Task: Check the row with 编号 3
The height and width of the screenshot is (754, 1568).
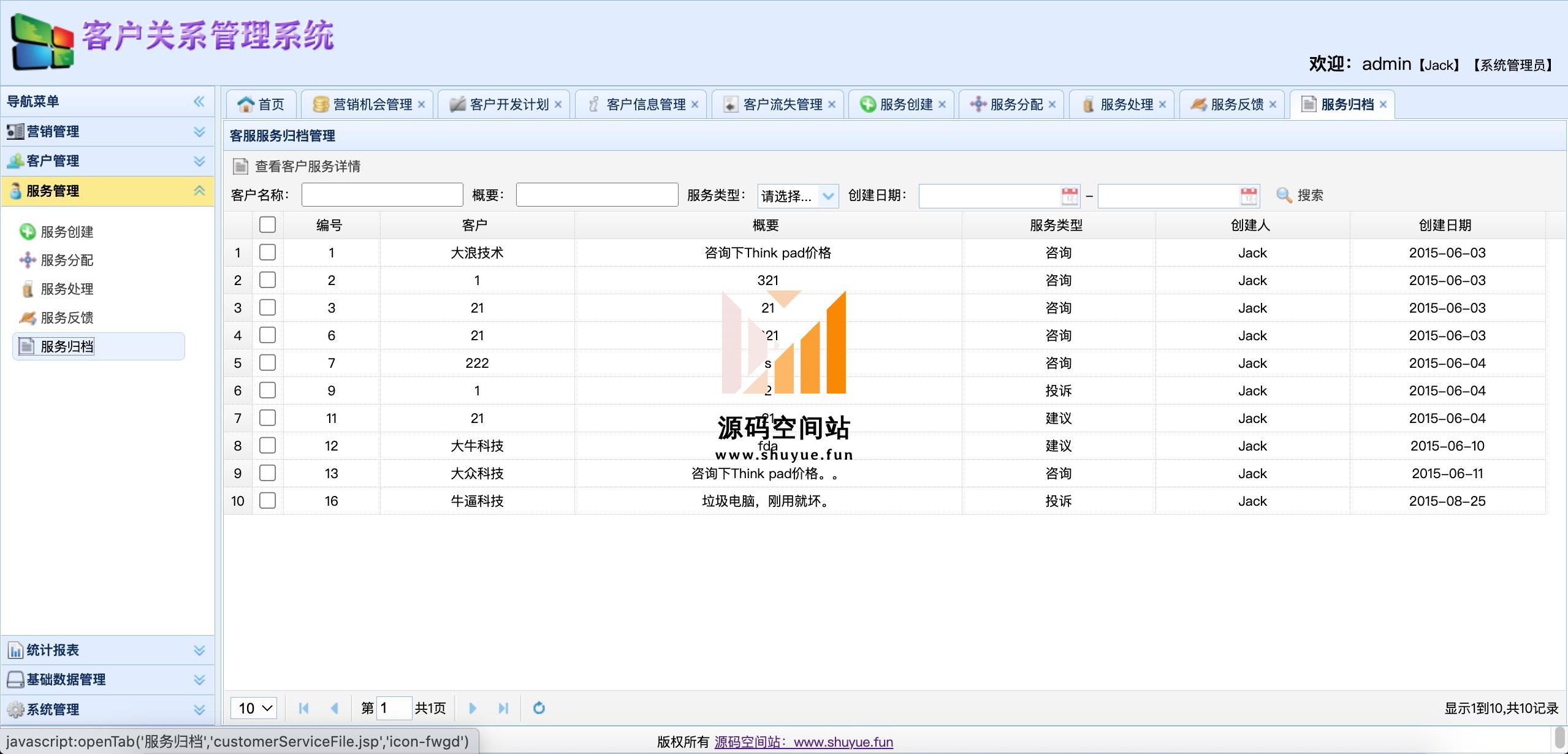Action: coord(267,307)
